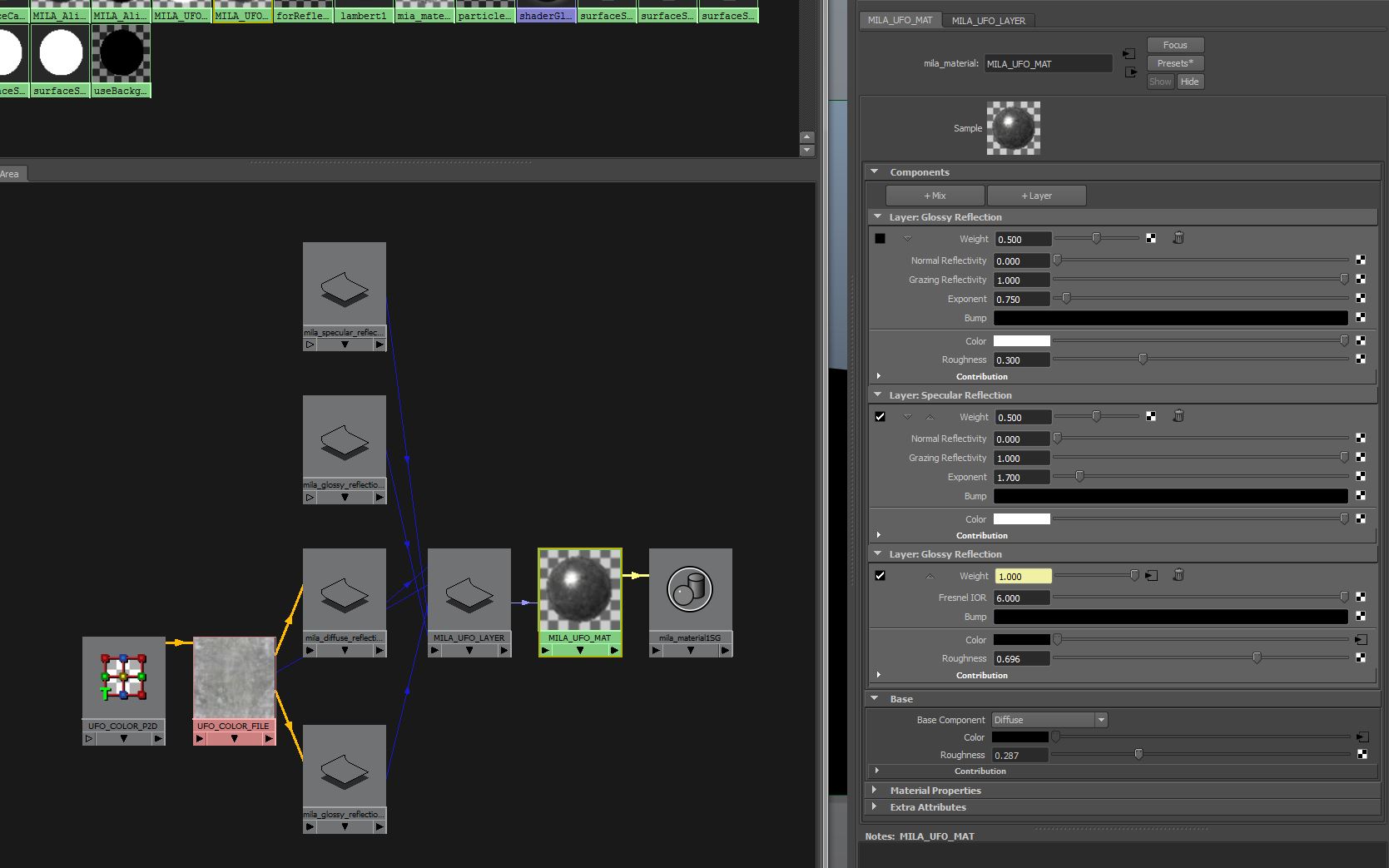Move Specular Reflection layer down with arrow
This screenshot has width=1389, height=868.
pyautogui.click(x=907, y=417)
